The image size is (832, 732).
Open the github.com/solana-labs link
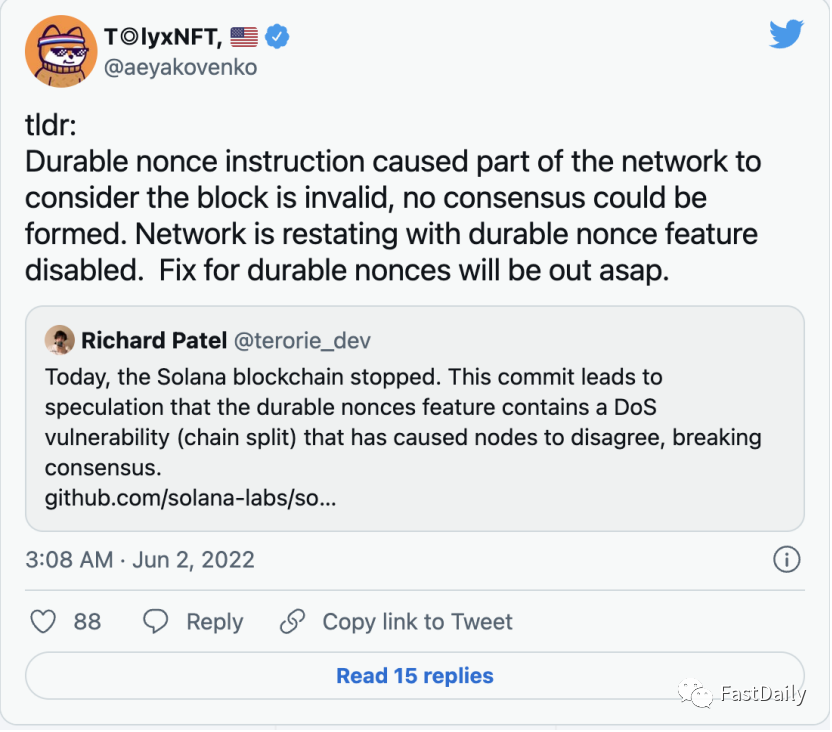(190, 498)
